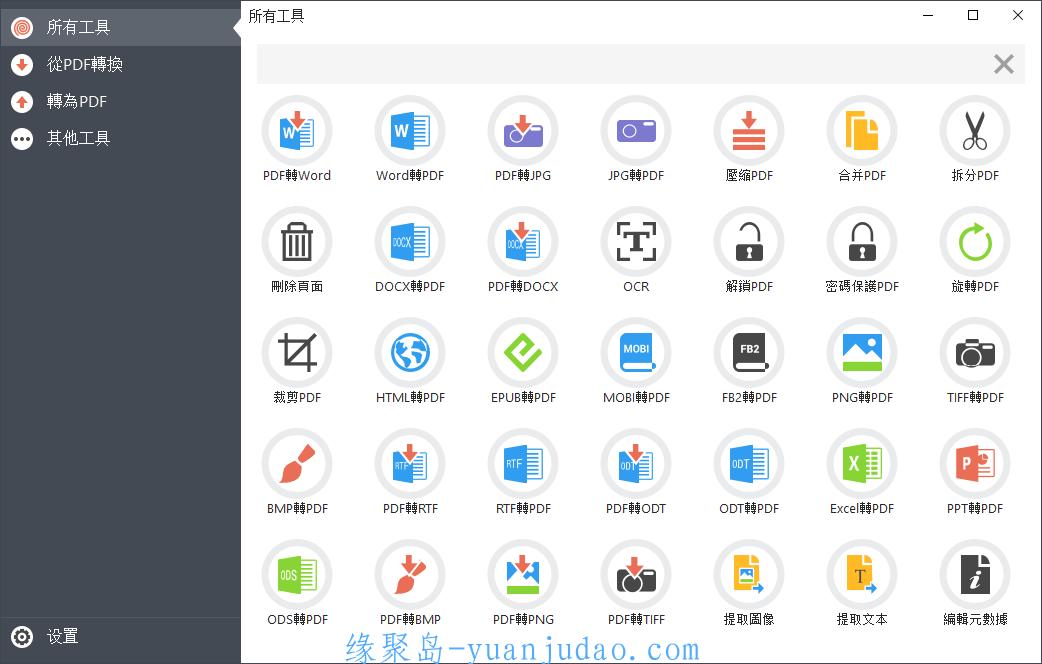Image resolution: width=1042 pixels, height=664 pixels.
Task: Choose the 提取文本 extract text tool
Action: [862, 575]
